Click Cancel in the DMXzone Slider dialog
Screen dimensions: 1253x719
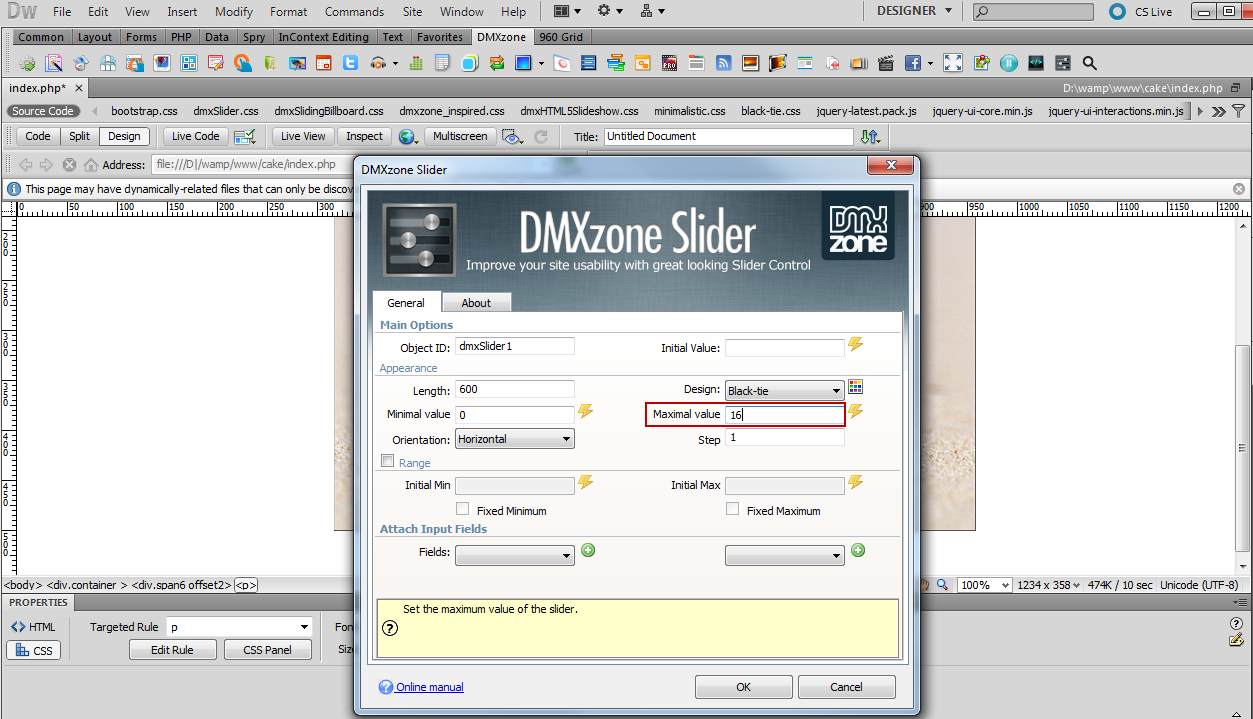[x=846, y=687]
